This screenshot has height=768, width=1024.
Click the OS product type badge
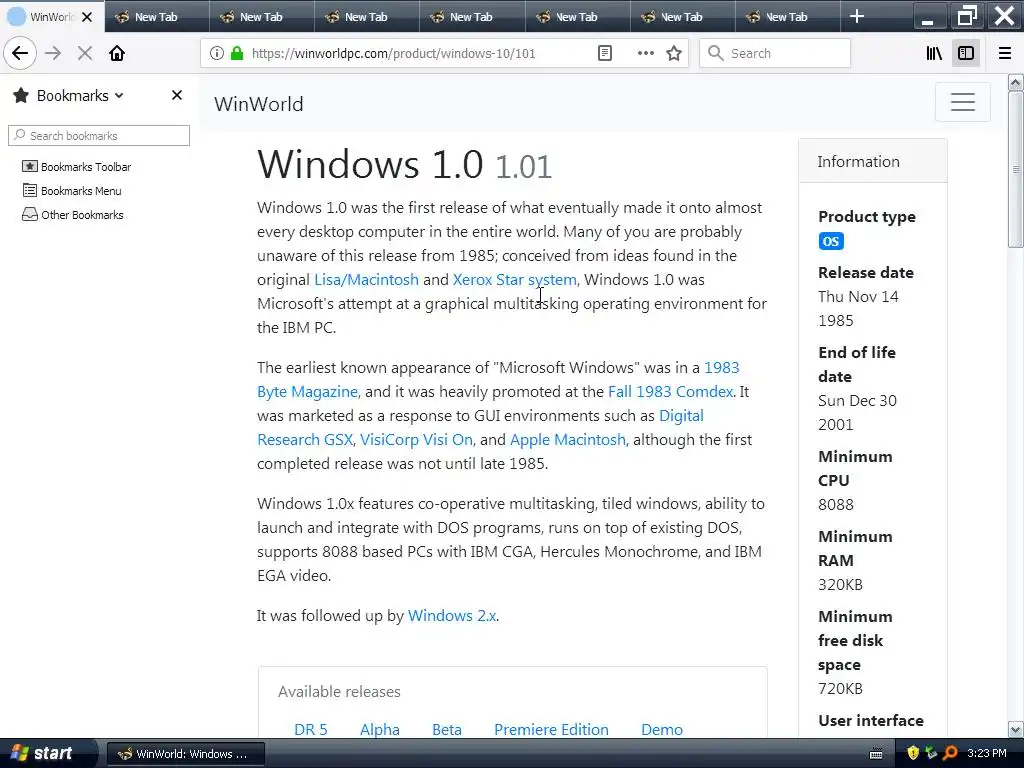[831, 242]
